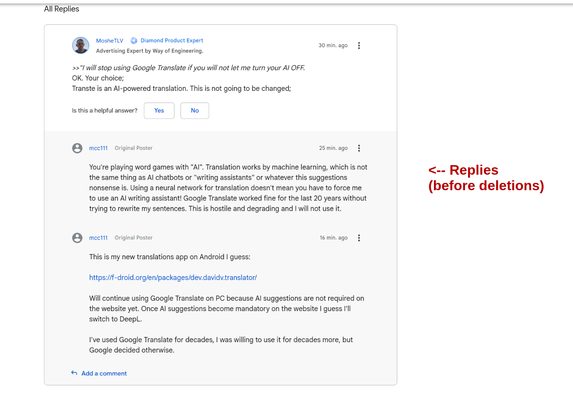573x402 pixels.
Task: Open the three-dot menu on MosheTLV's reply
Action: (359, 45)
